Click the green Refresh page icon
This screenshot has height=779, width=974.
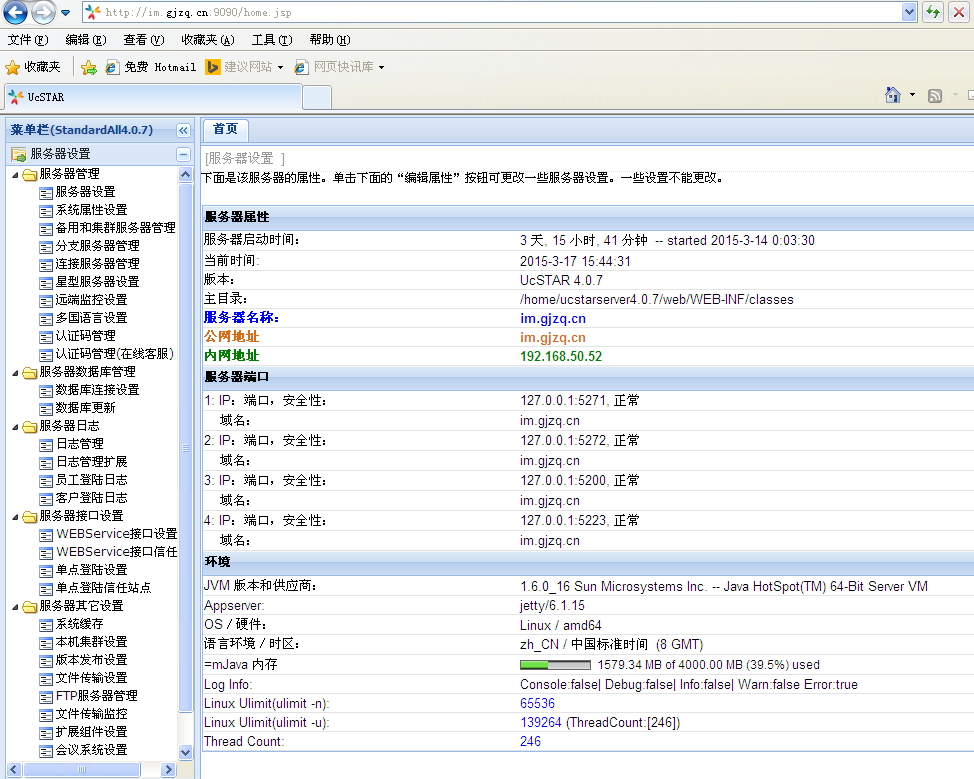point(933,12)
